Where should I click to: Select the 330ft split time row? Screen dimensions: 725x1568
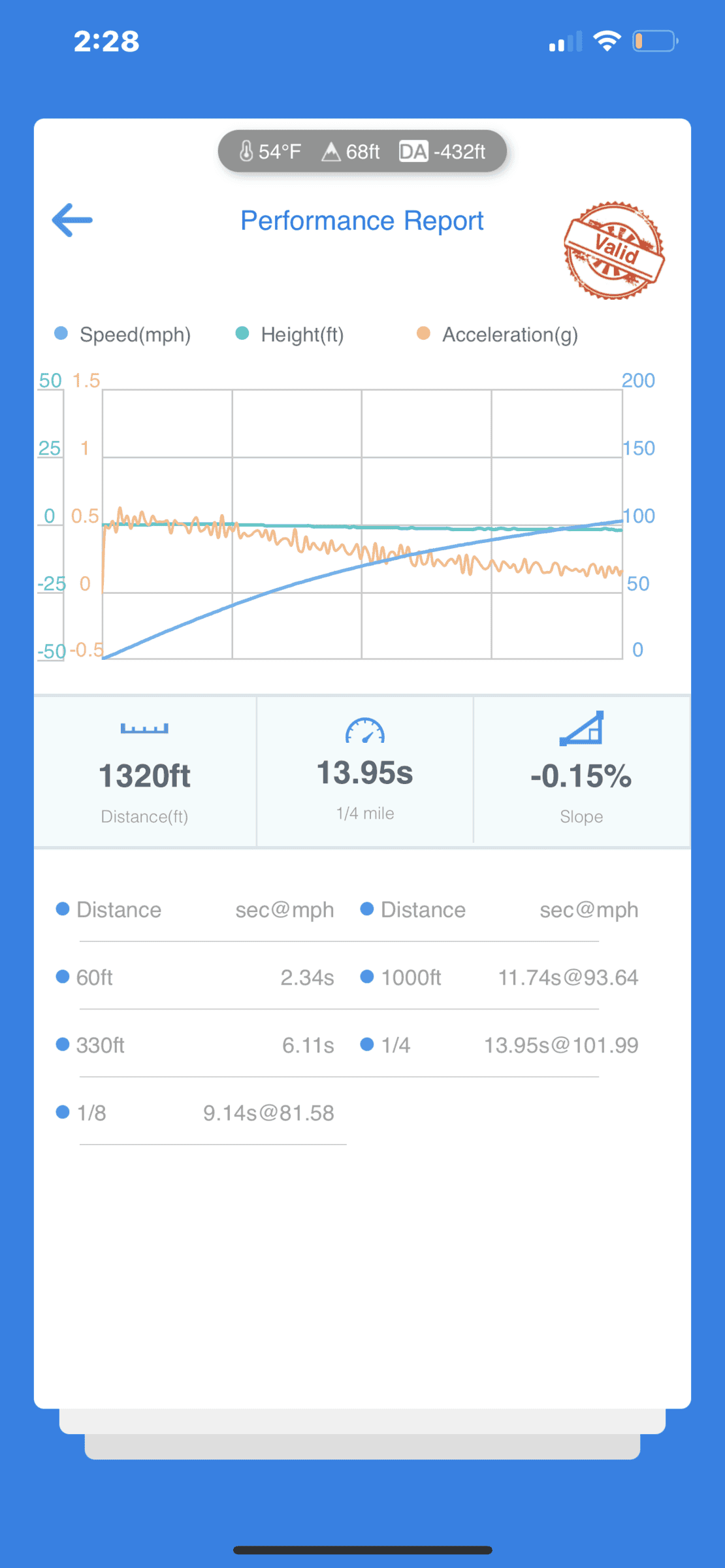coord(196,1045)
